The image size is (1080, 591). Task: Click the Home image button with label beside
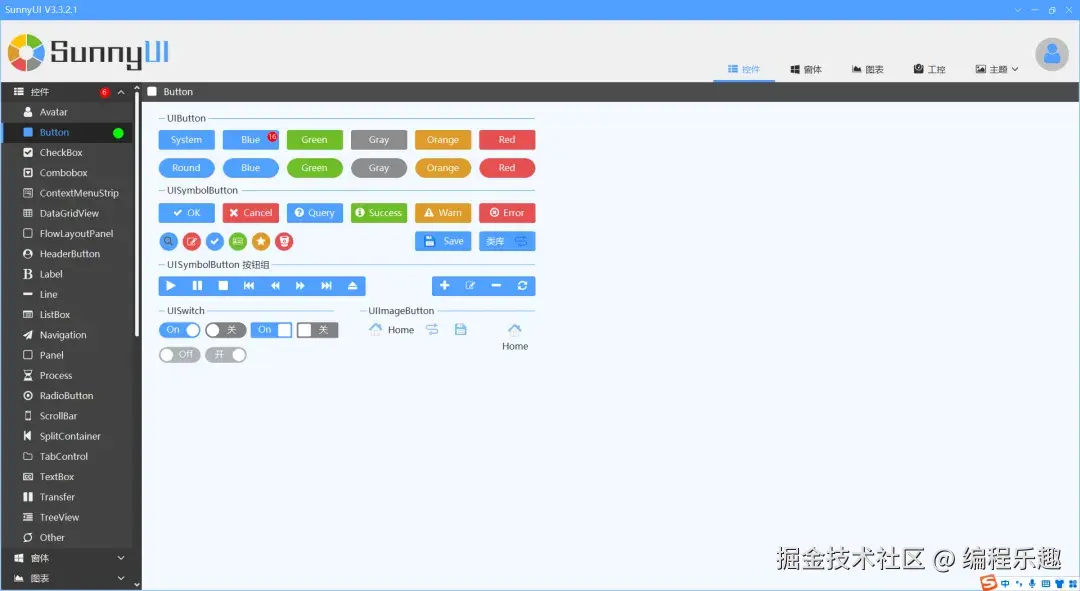pyautogui.click(x=391, y=329)
